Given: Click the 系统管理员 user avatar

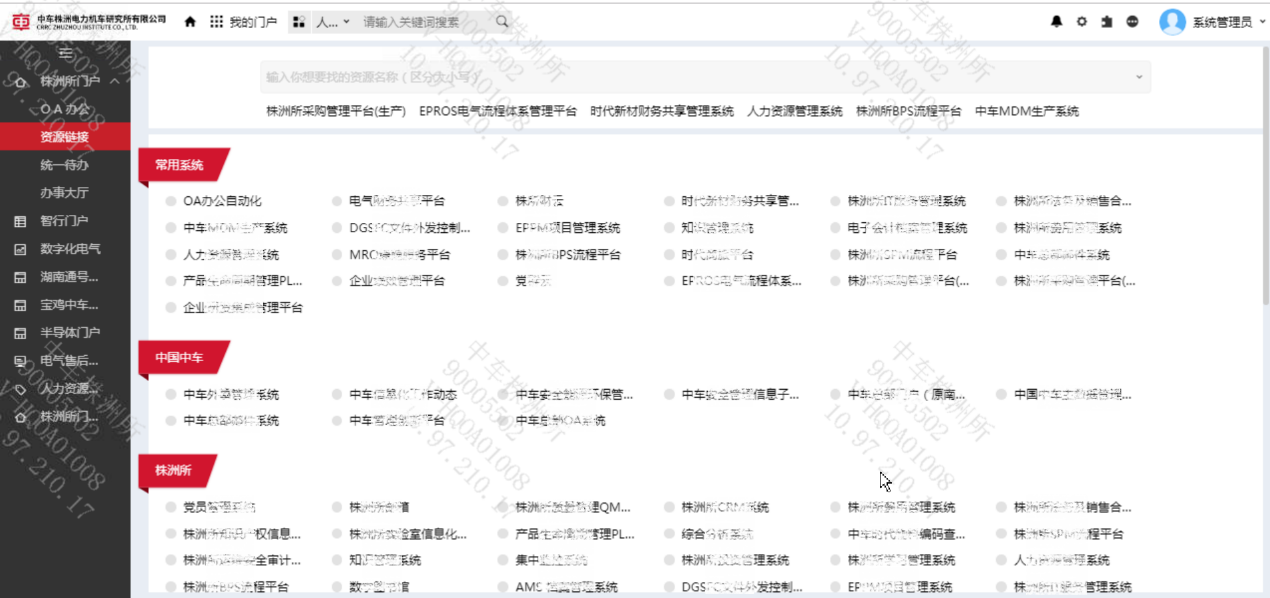Looking at the screenshot, I should 1172,22.
